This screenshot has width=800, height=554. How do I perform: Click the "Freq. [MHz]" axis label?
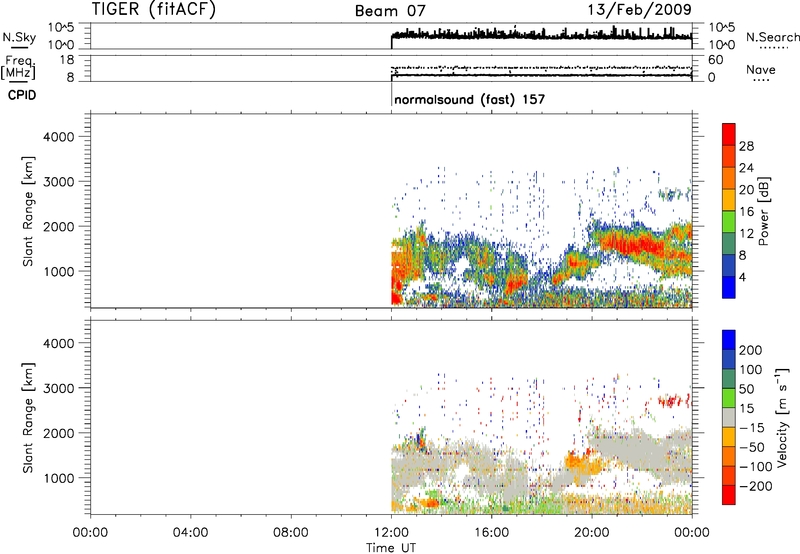pos(18,67)
